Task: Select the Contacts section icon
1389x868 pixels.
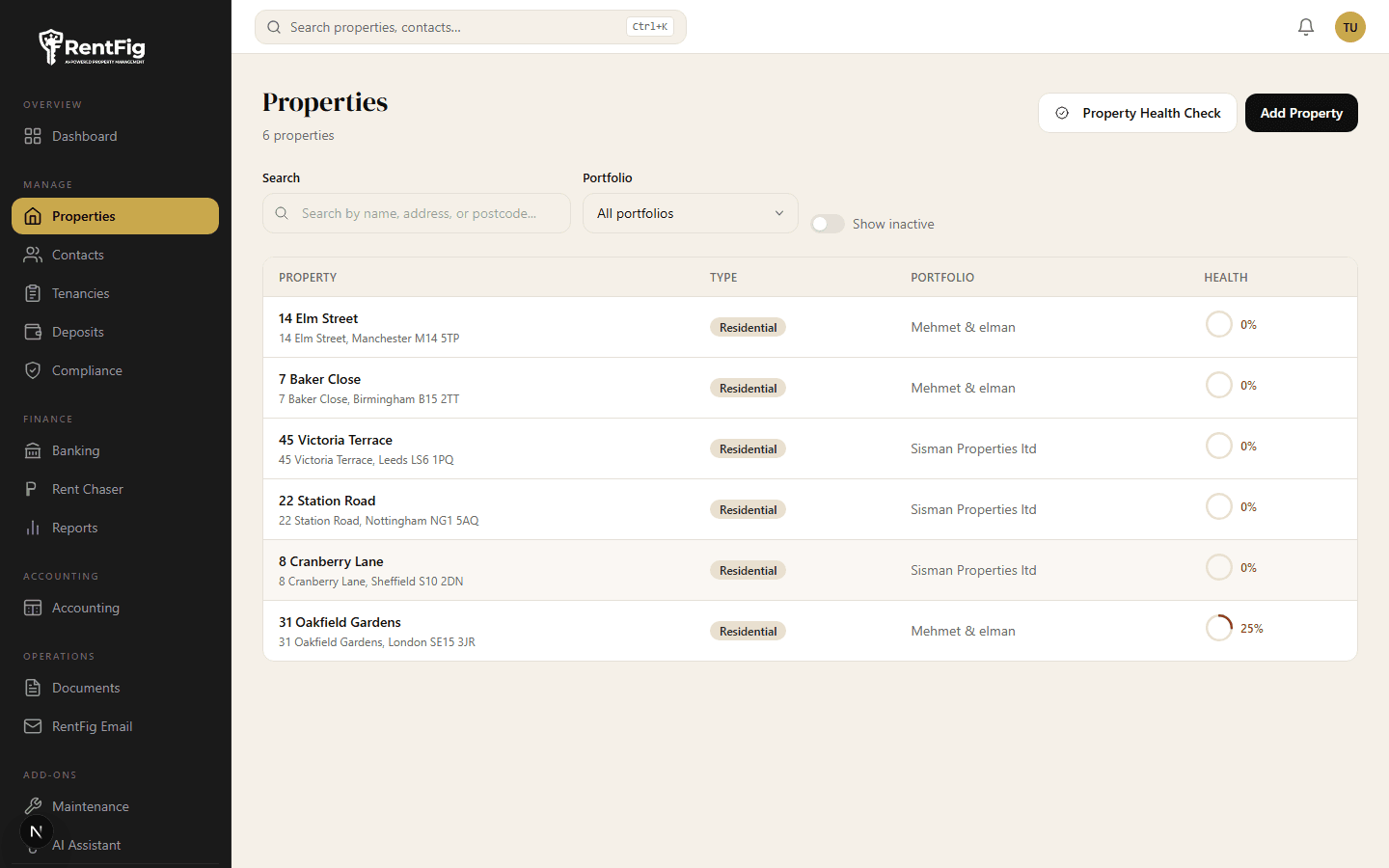Action: point(33,255)
